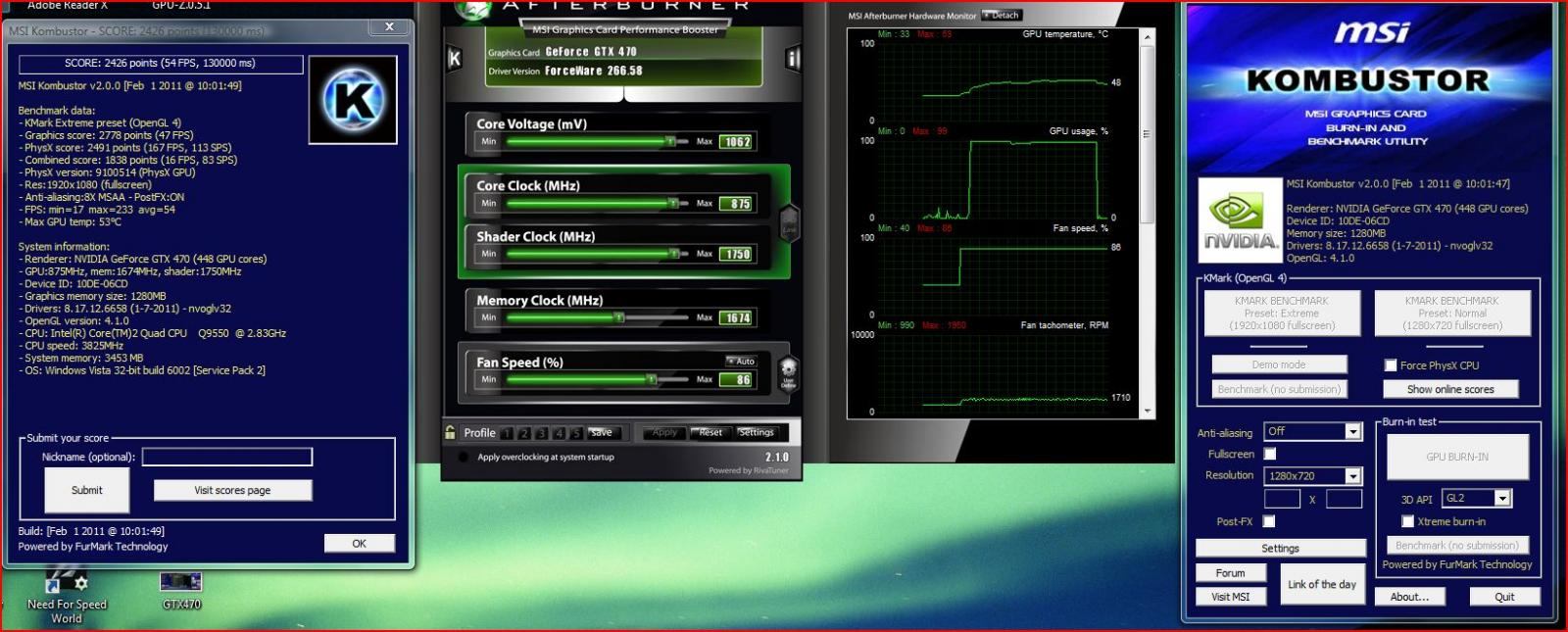Click OK in the score window
Image resolution: width=1568 pixels, height=632 pixels.
coord(359,543)
